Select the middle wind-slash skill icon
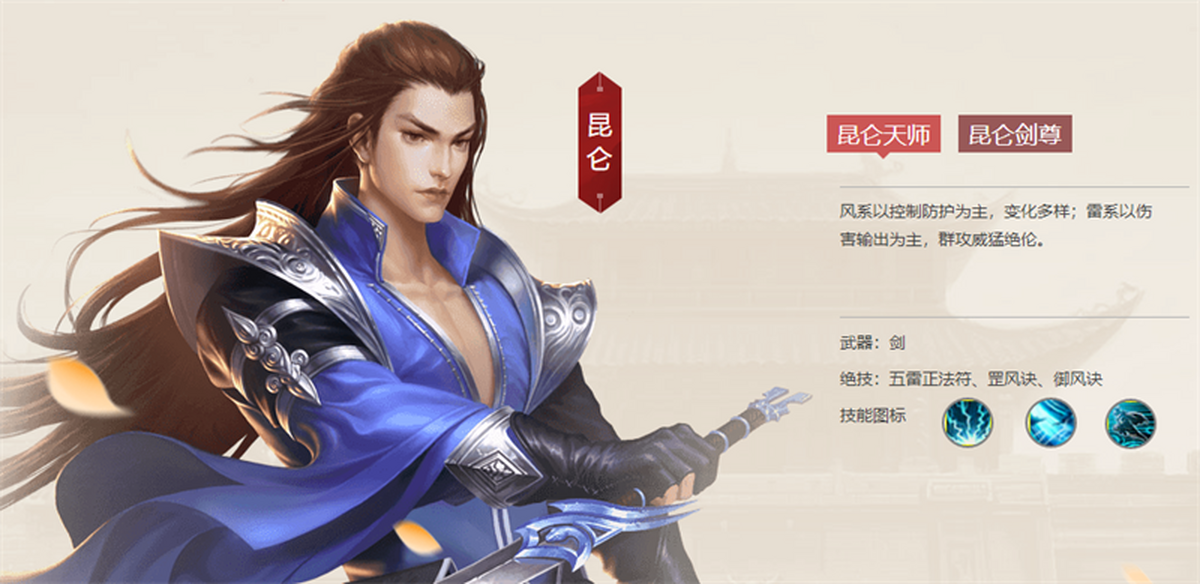 click(1051, 423)
